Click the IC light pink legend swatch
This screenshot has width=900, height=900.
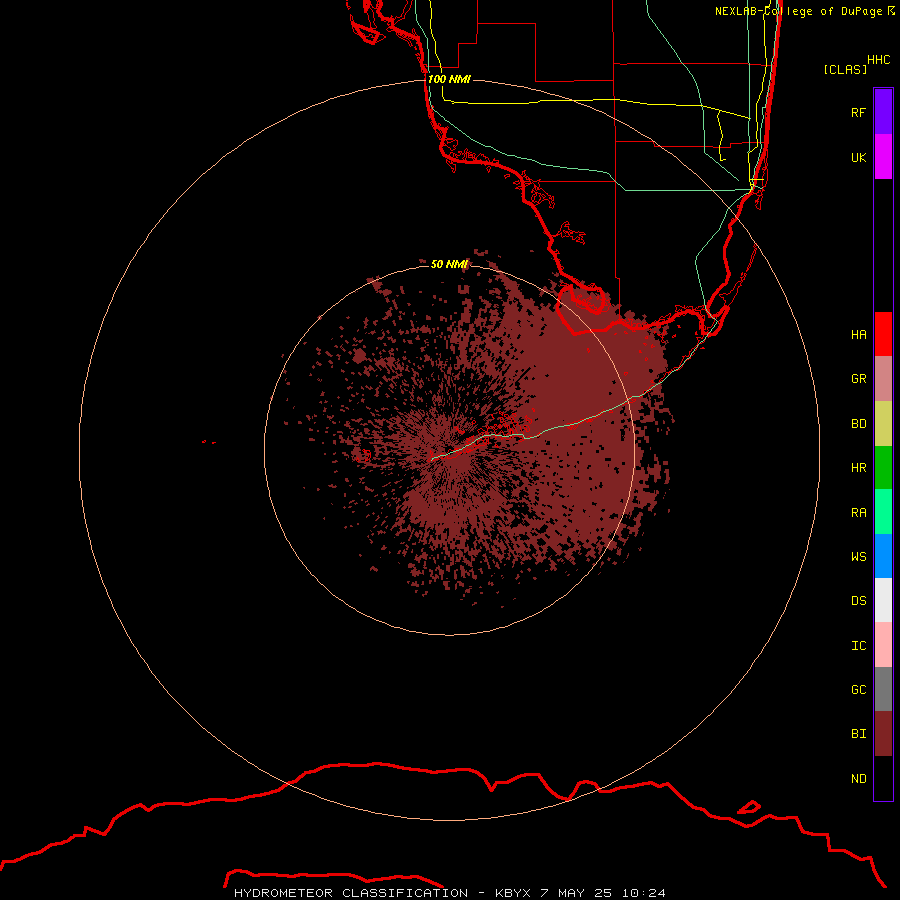[x=883, y=645]
